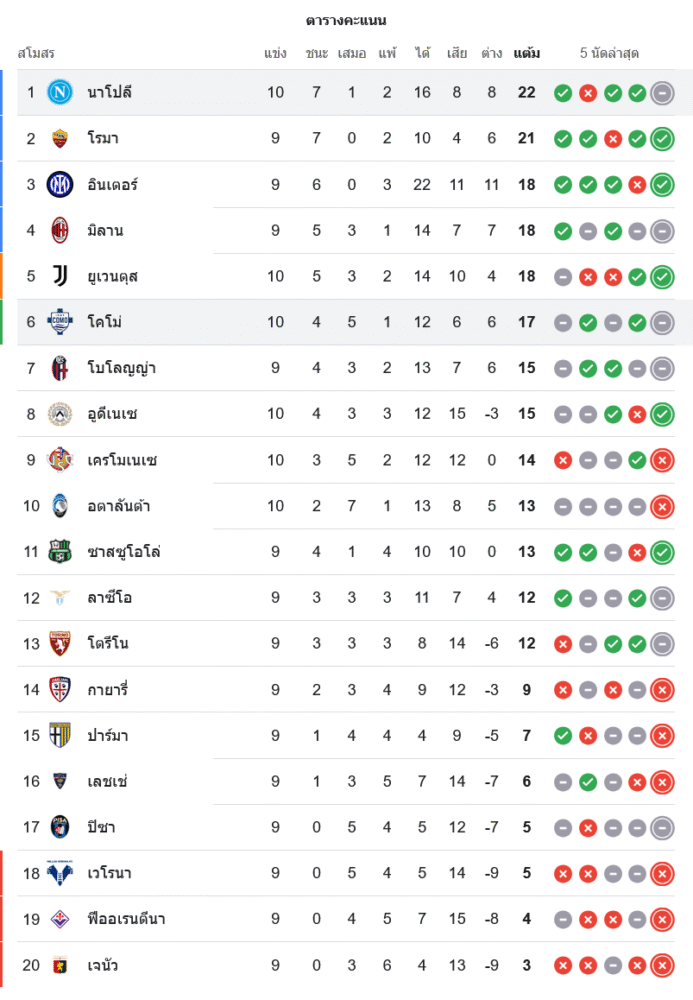Open the ซาสซูโอโล่ team link
693x1000 pixels.
point(124,552)
